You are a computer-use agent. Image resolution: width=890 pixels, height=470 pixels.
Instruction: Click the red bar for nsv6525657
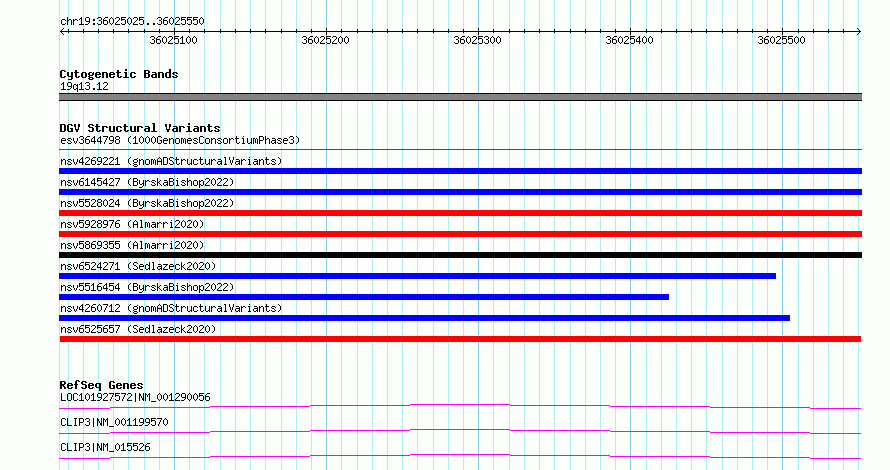tap(460, 339)
